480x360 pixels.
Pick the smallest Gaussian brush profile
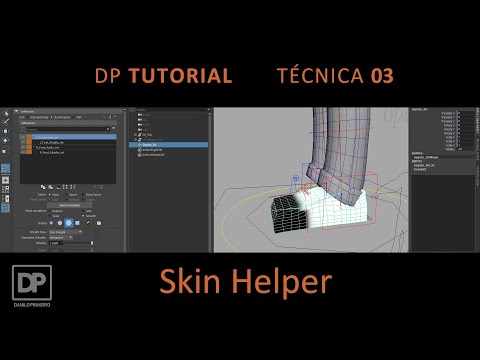pyautogui.click(x=51, y=223)
